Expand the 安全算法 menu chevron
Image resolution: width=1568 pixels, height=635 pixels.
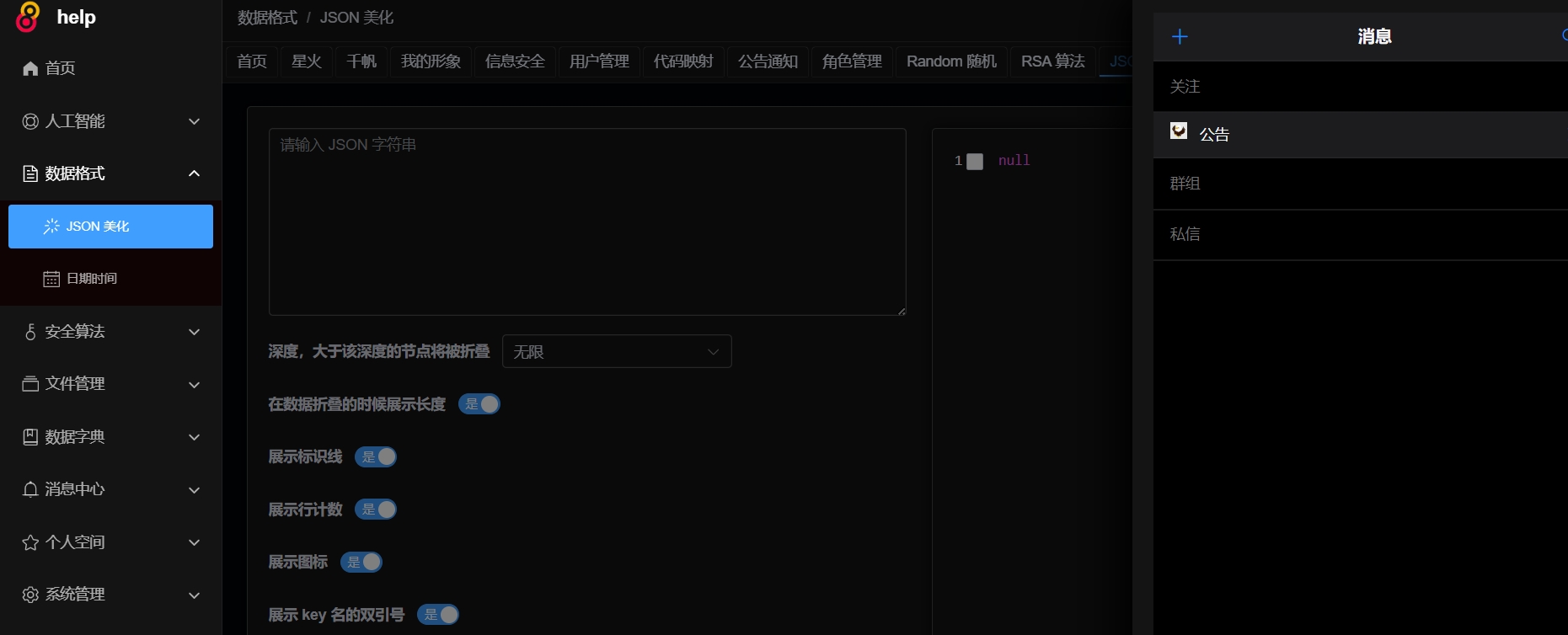coord(195,332)
